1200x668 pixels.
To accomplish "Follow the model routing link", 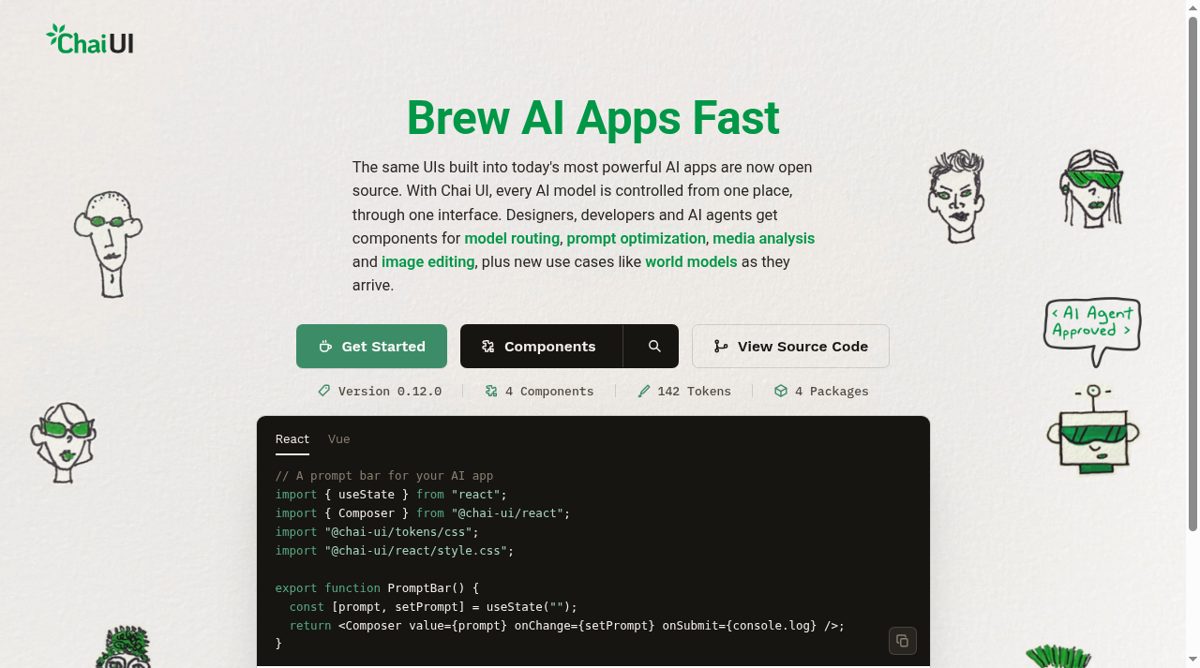I will (x=513, y=238).
